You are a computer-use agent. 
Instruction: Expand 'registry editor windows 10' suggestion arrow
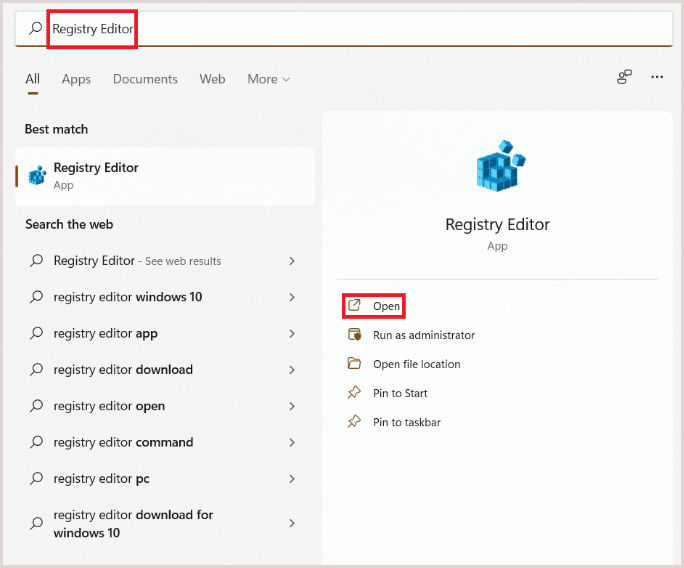[x=292, y=297]
